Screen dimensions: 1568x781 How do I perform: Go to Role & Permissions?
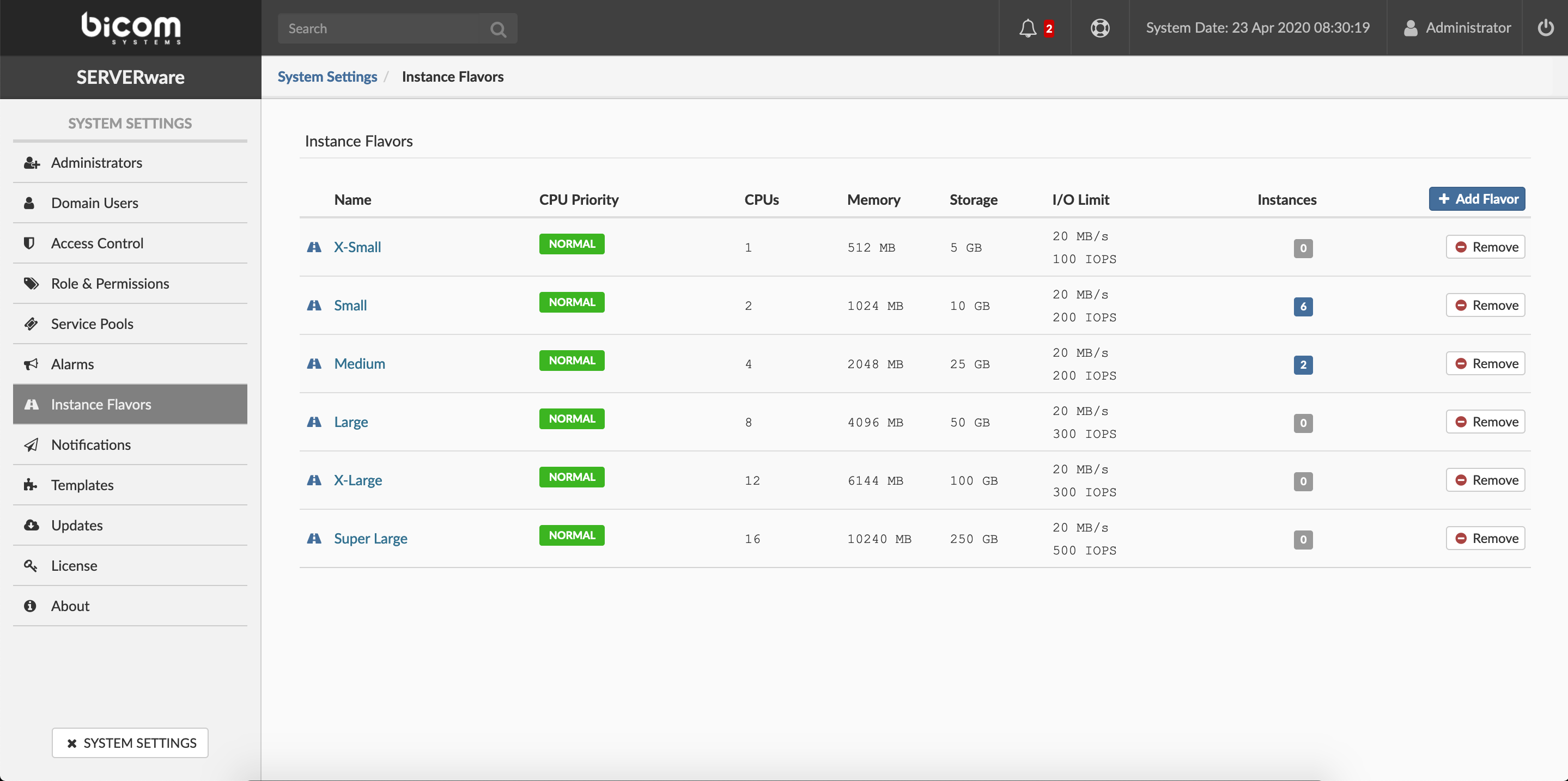click(110, 283)
